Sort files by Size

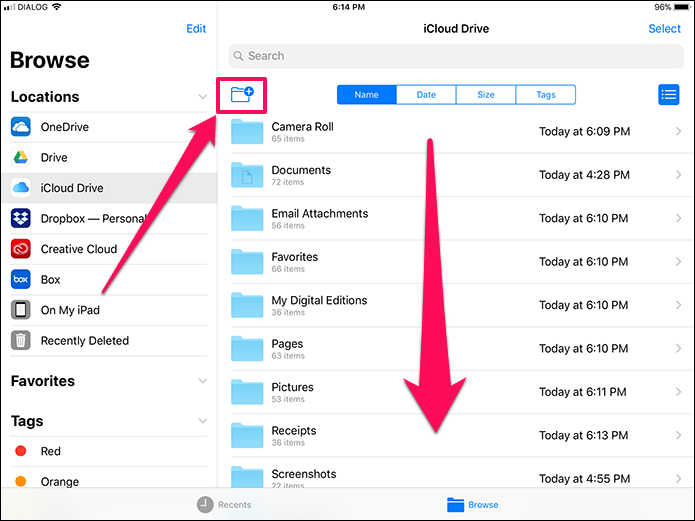[486, 94]
